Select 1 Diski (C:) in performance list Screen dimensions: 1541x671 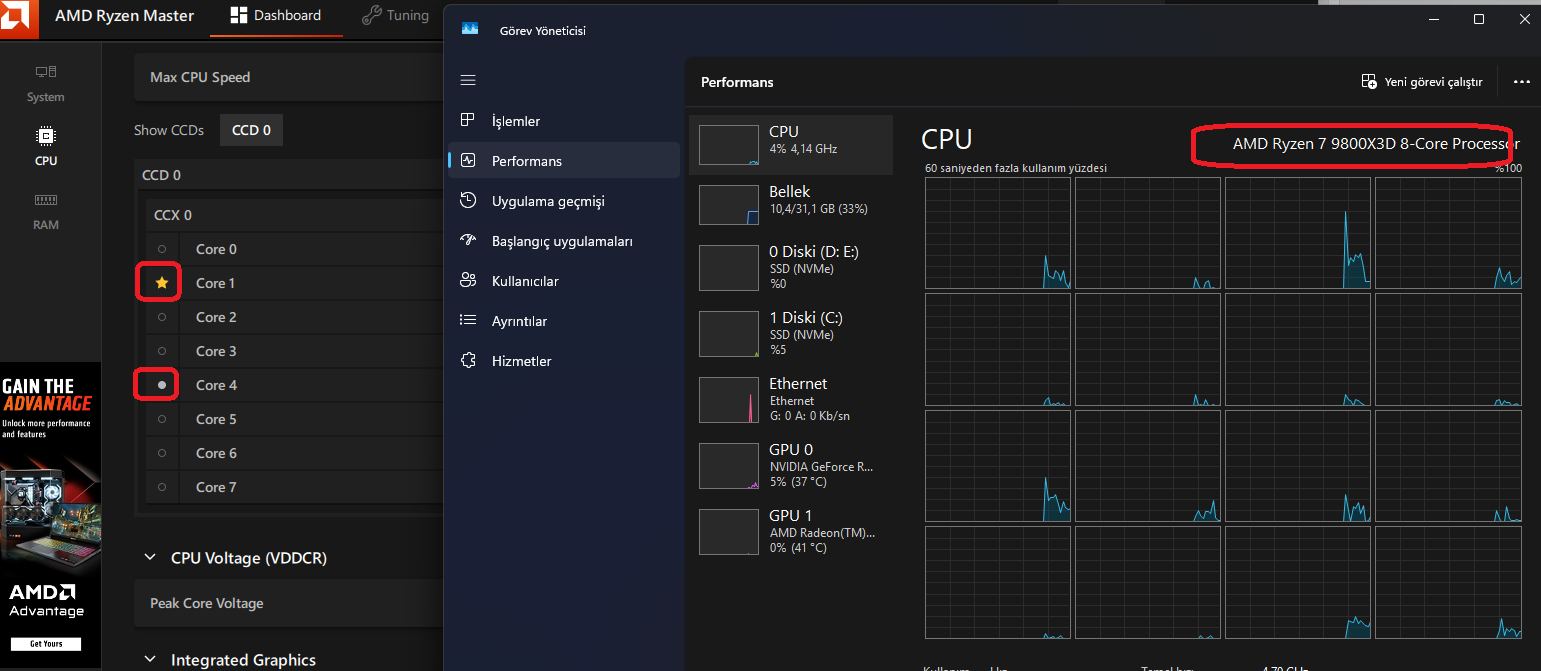click(790, 334)
